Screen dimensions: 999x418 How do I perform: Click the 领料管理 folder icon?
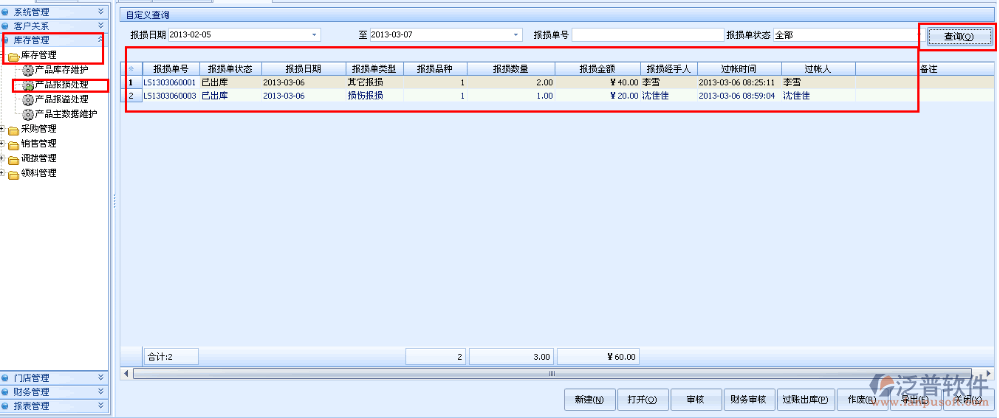(x=13, y=173)
